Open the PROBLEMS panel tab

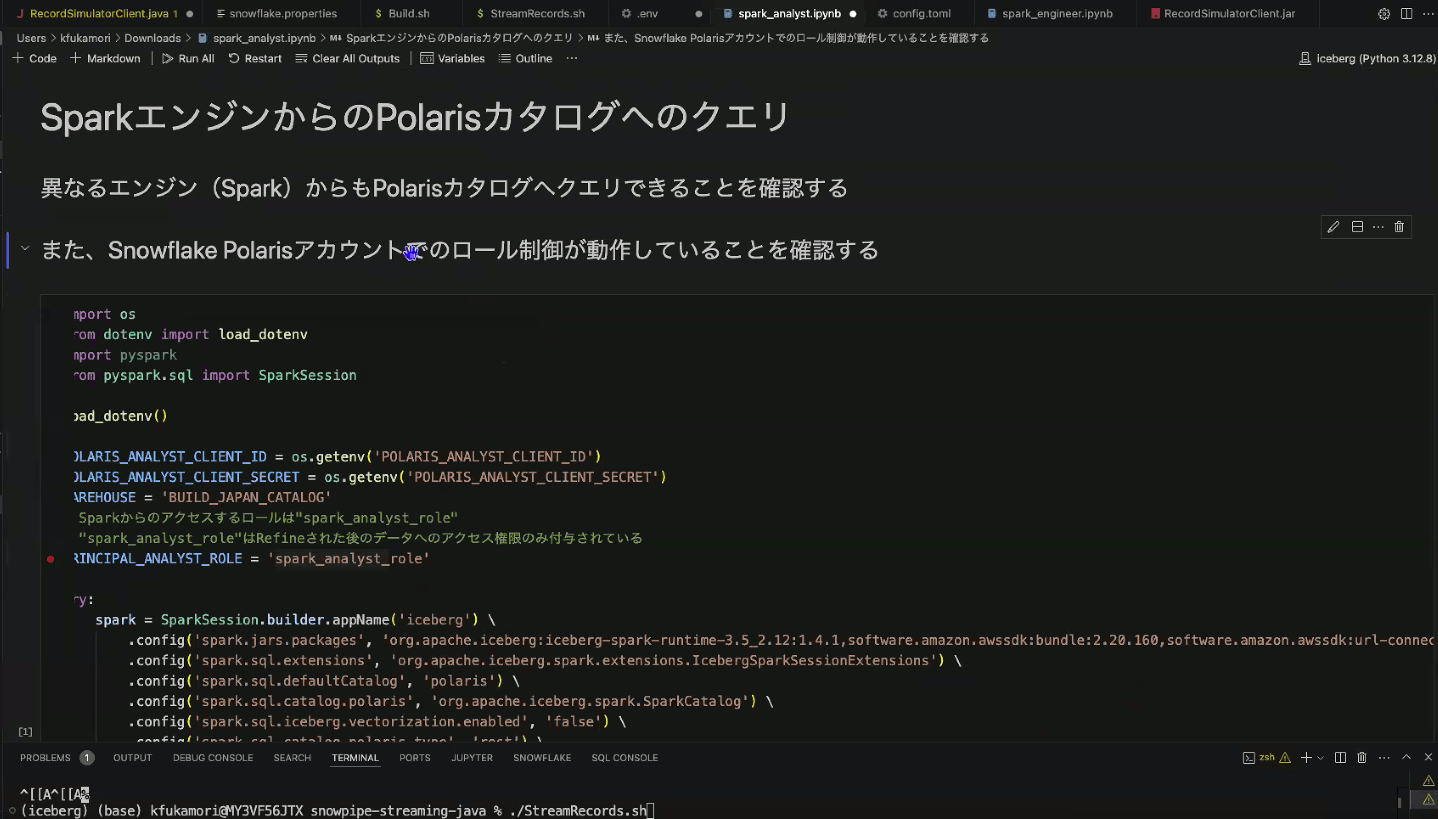pos(56,758)
